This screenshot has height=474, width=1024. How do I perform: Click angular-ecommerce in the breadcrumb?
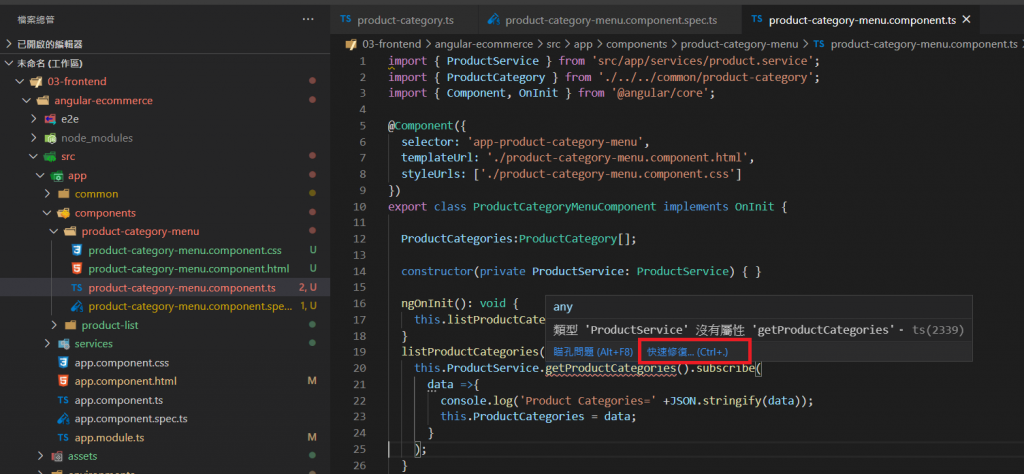483,44
